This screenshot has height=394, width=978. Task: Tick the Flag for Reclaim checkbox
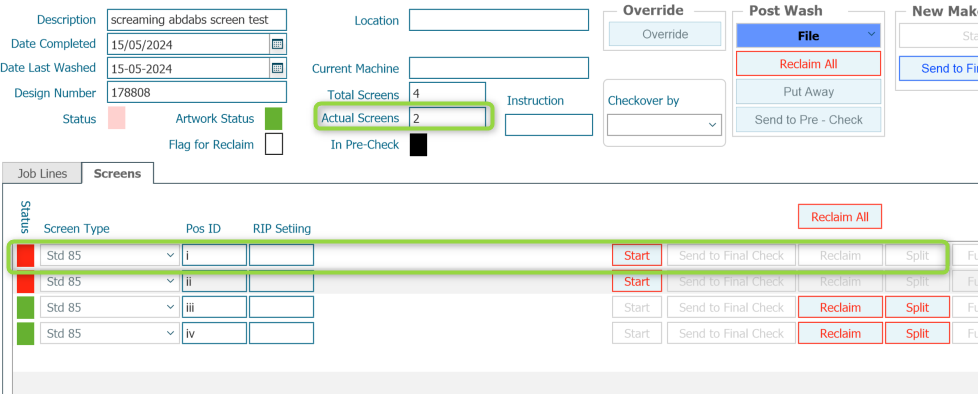pyautogui.click(x=274, y=144)
